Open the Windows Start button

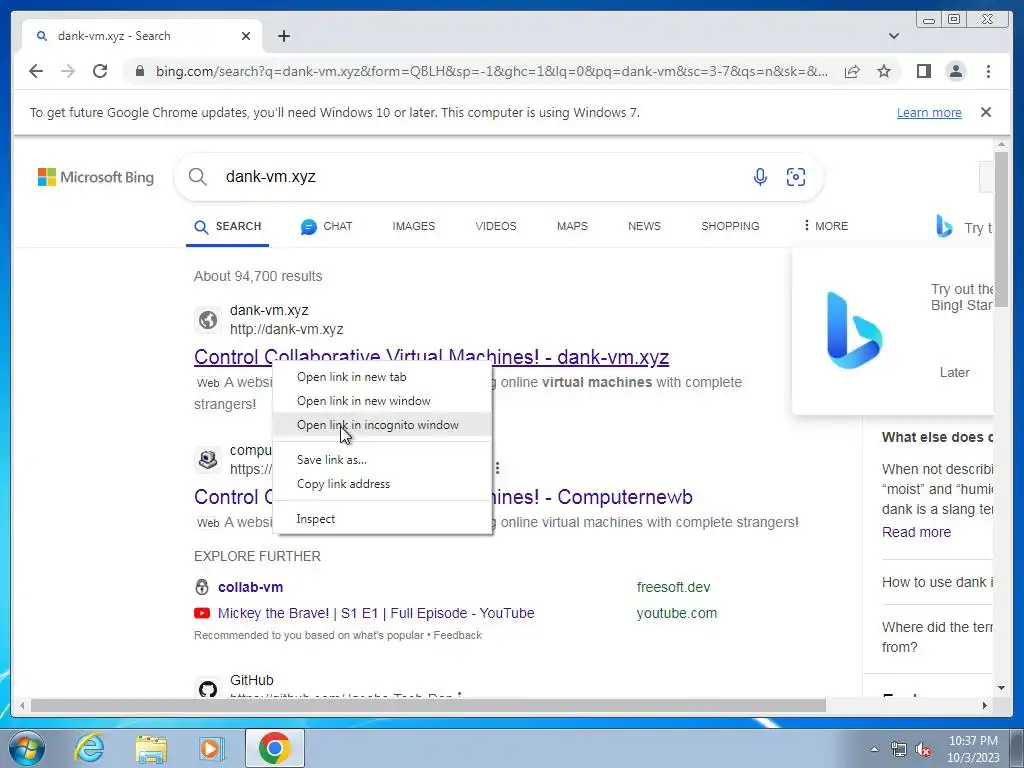[26, 748]
